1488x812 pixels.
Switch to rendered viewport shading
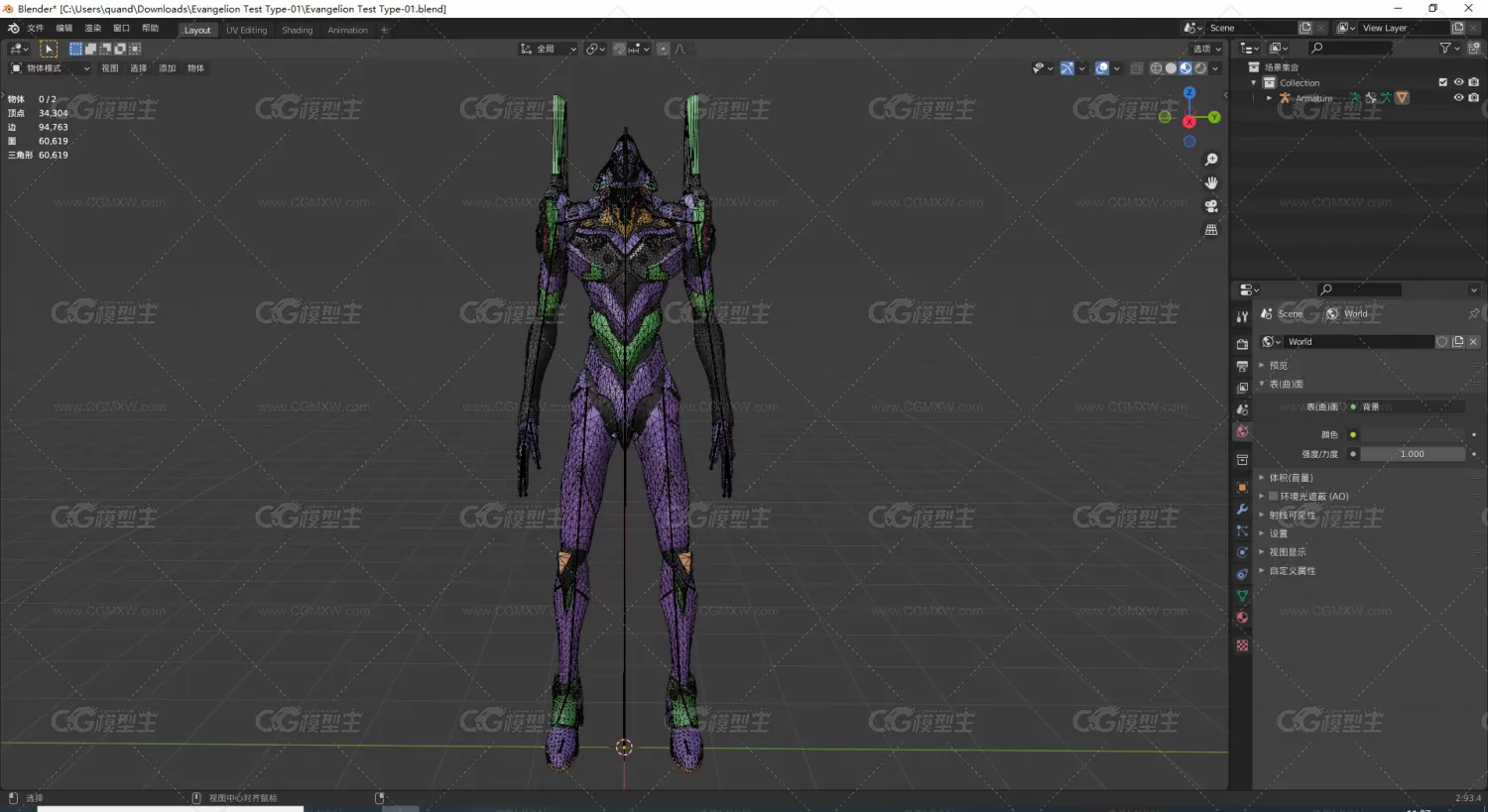point(1200,68)
